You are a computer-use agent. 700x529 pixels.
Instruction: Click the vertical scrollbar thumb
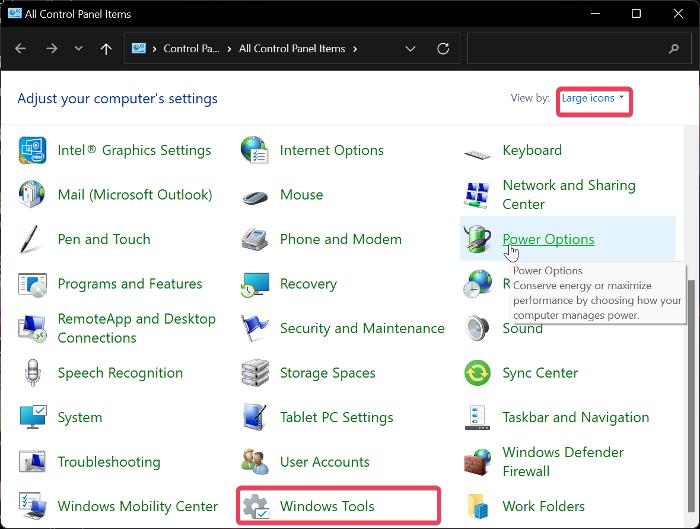[x=692, y=396]
